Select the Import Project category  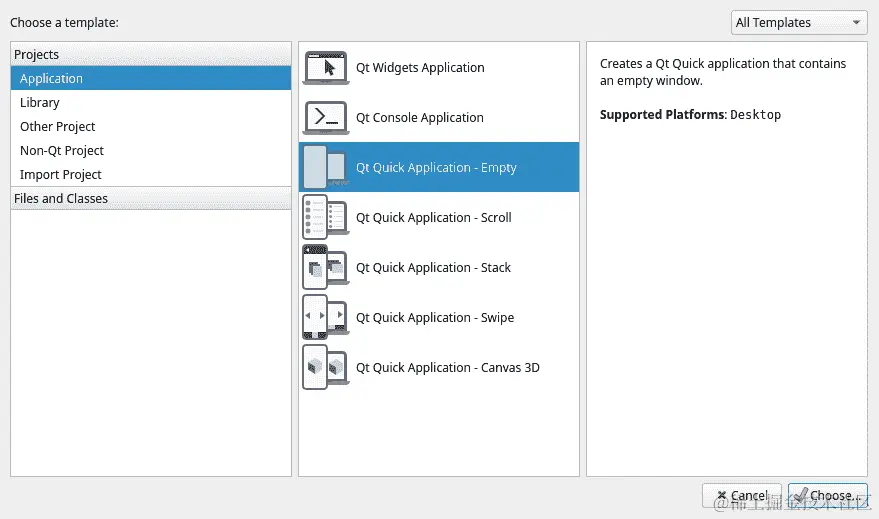(151, 175)
